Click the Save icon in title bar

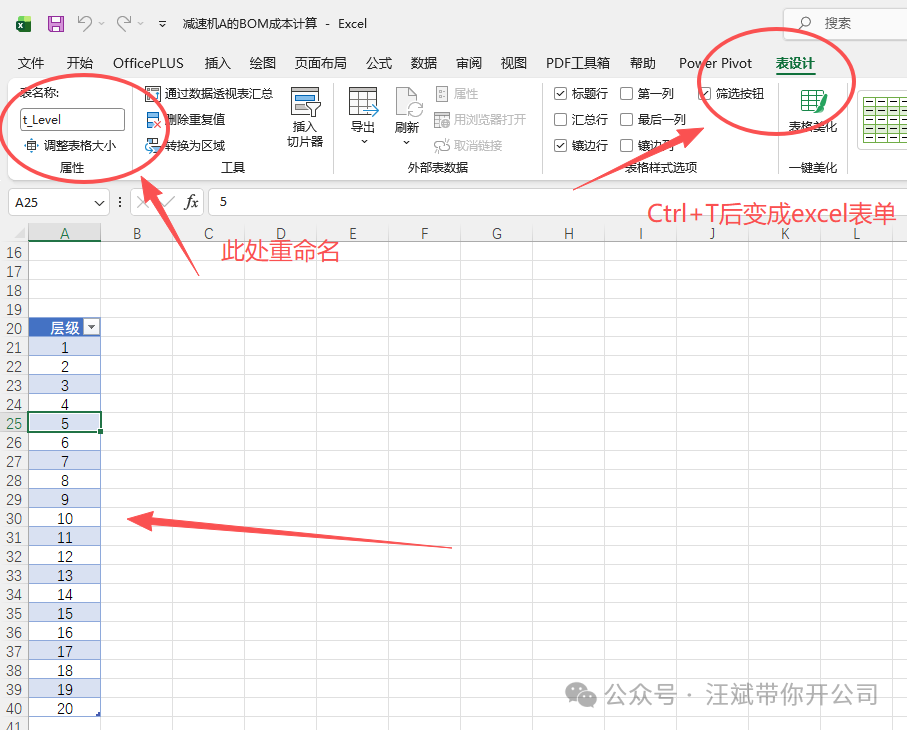[56, 23]
